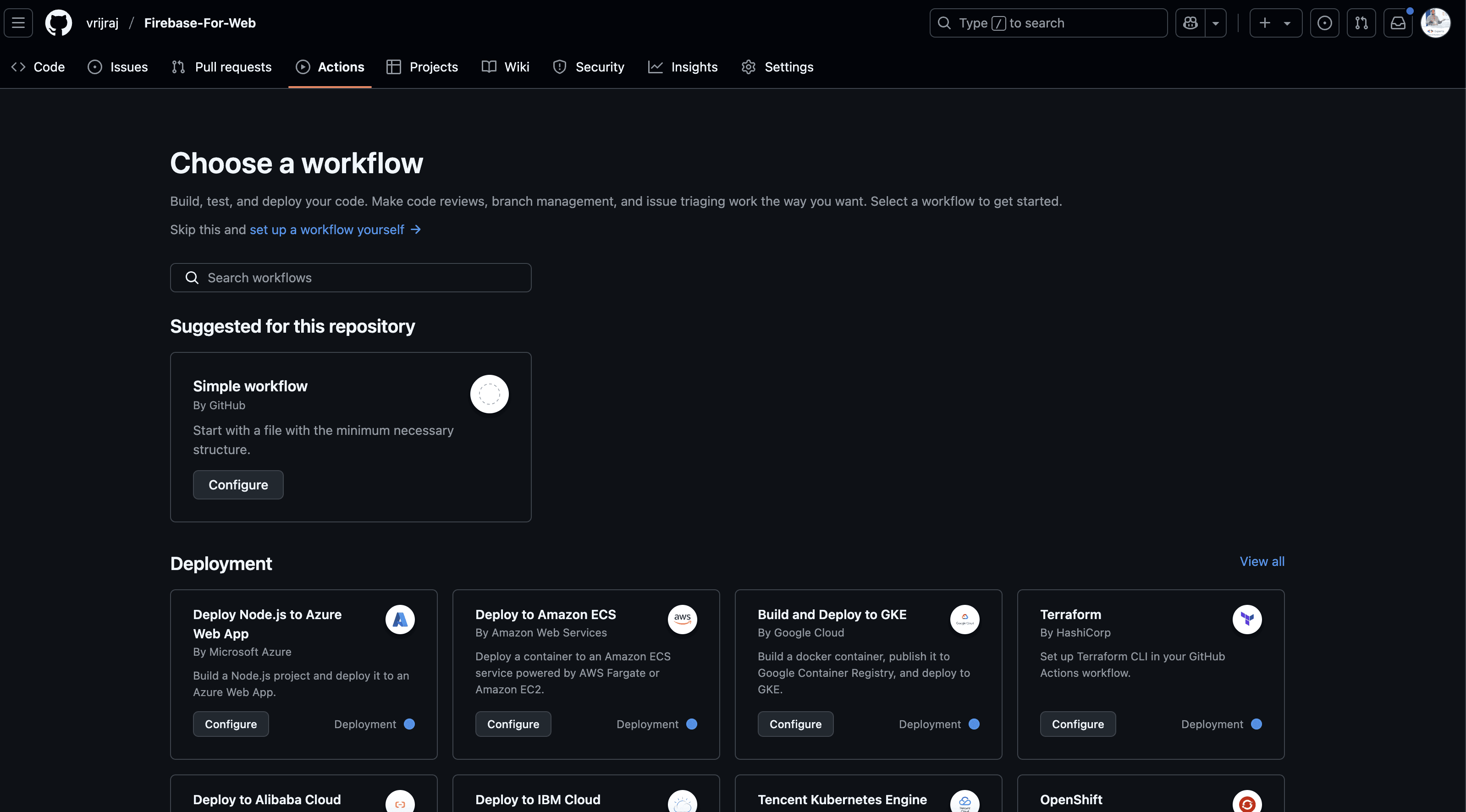The width and height of the screenshot is (1466, 812).
Task: Click the Search workflows input field
Action: 351,278
